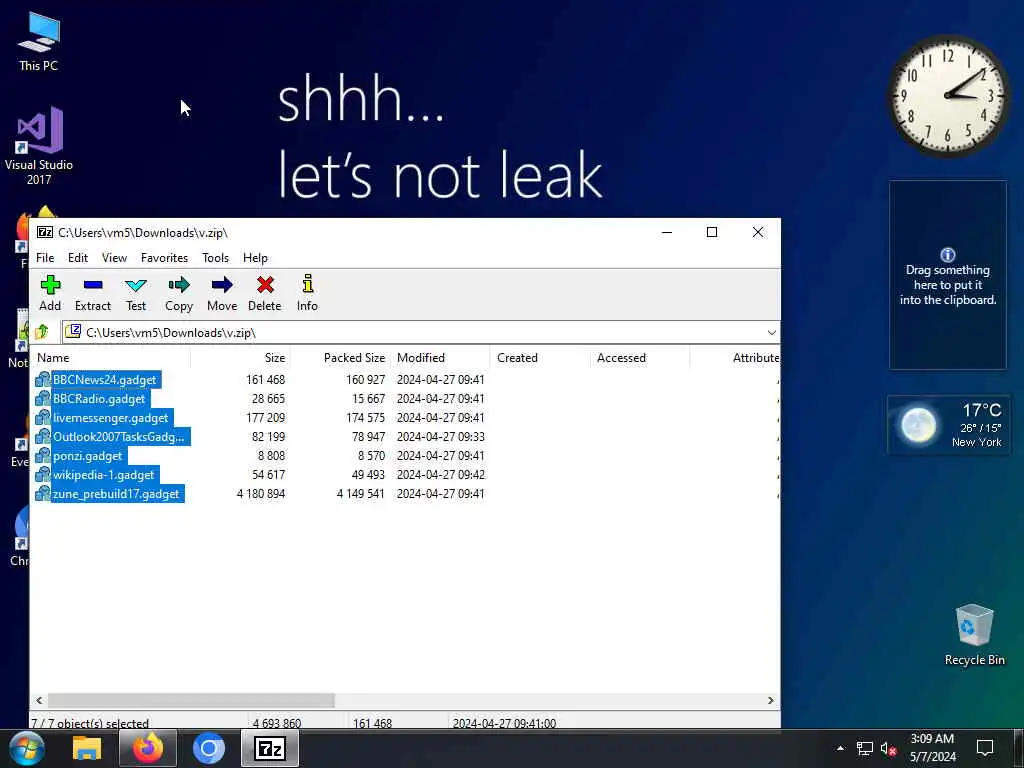The image size is (1024, 768).
Task: Click modified date 2024-04-27 09:33
Action: [441, 436]
